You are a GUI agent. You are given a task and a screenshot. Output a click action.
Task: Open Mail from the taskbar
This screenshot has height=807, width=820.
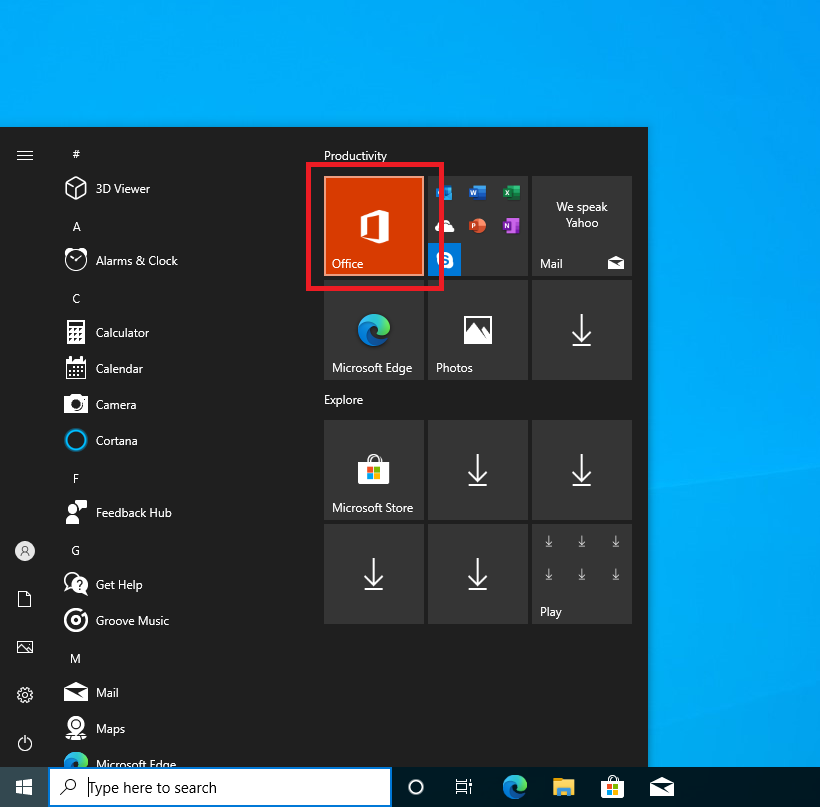pyautogui.click(x=662, y=787)
